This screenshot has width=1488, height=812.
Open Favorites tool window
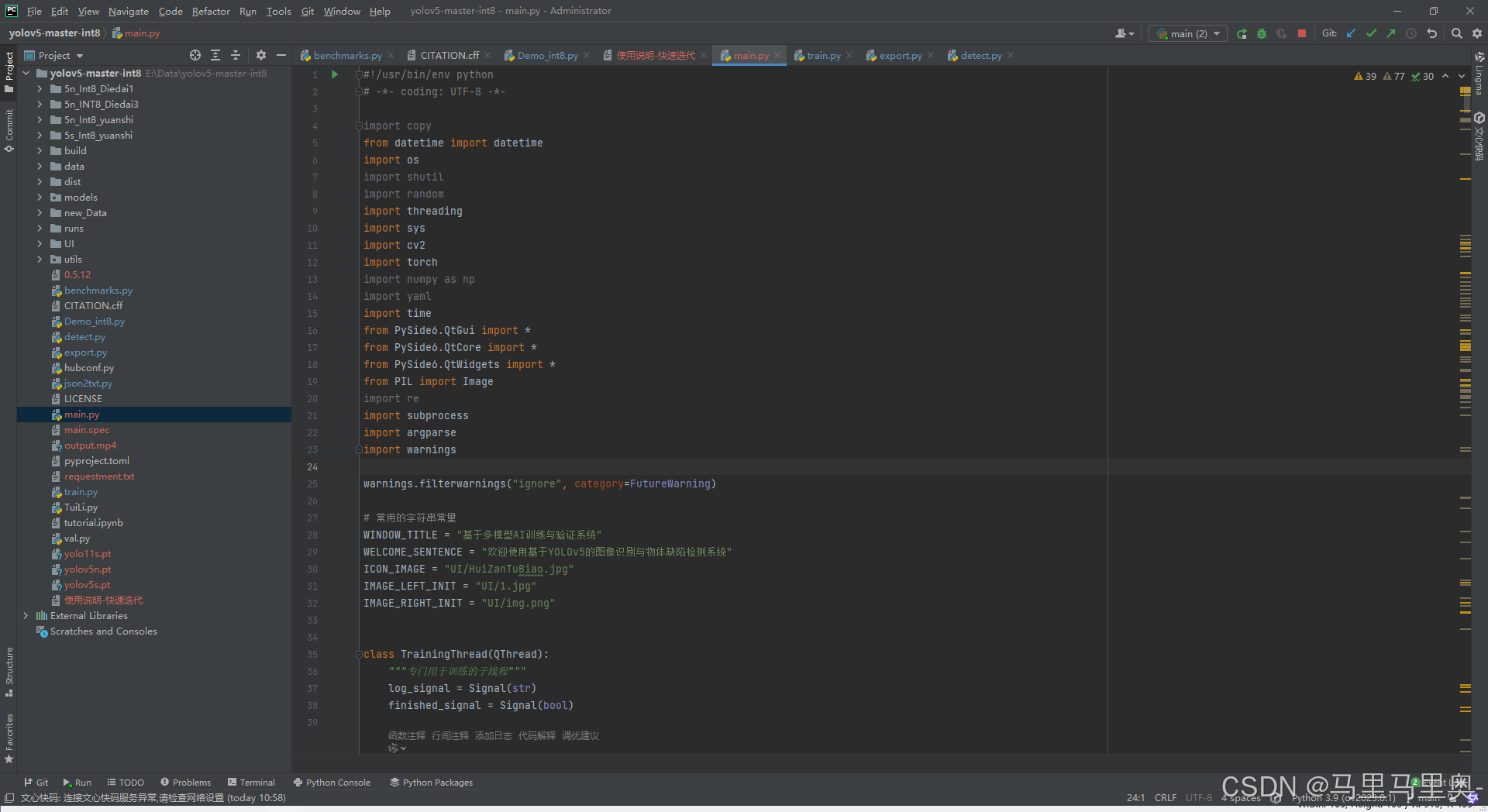[9, 738]
